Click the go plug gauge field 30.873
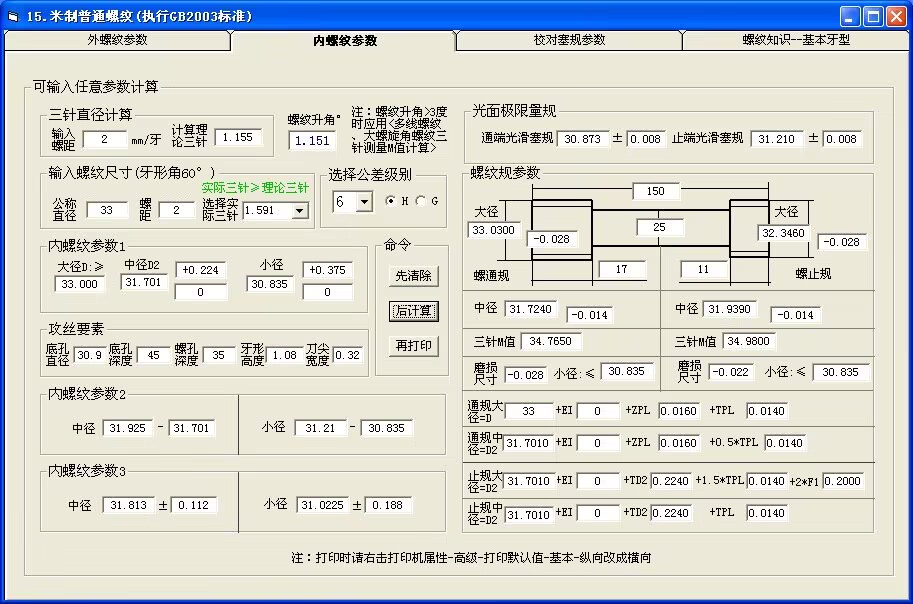913x604 pixels. (x=583, y=139)
